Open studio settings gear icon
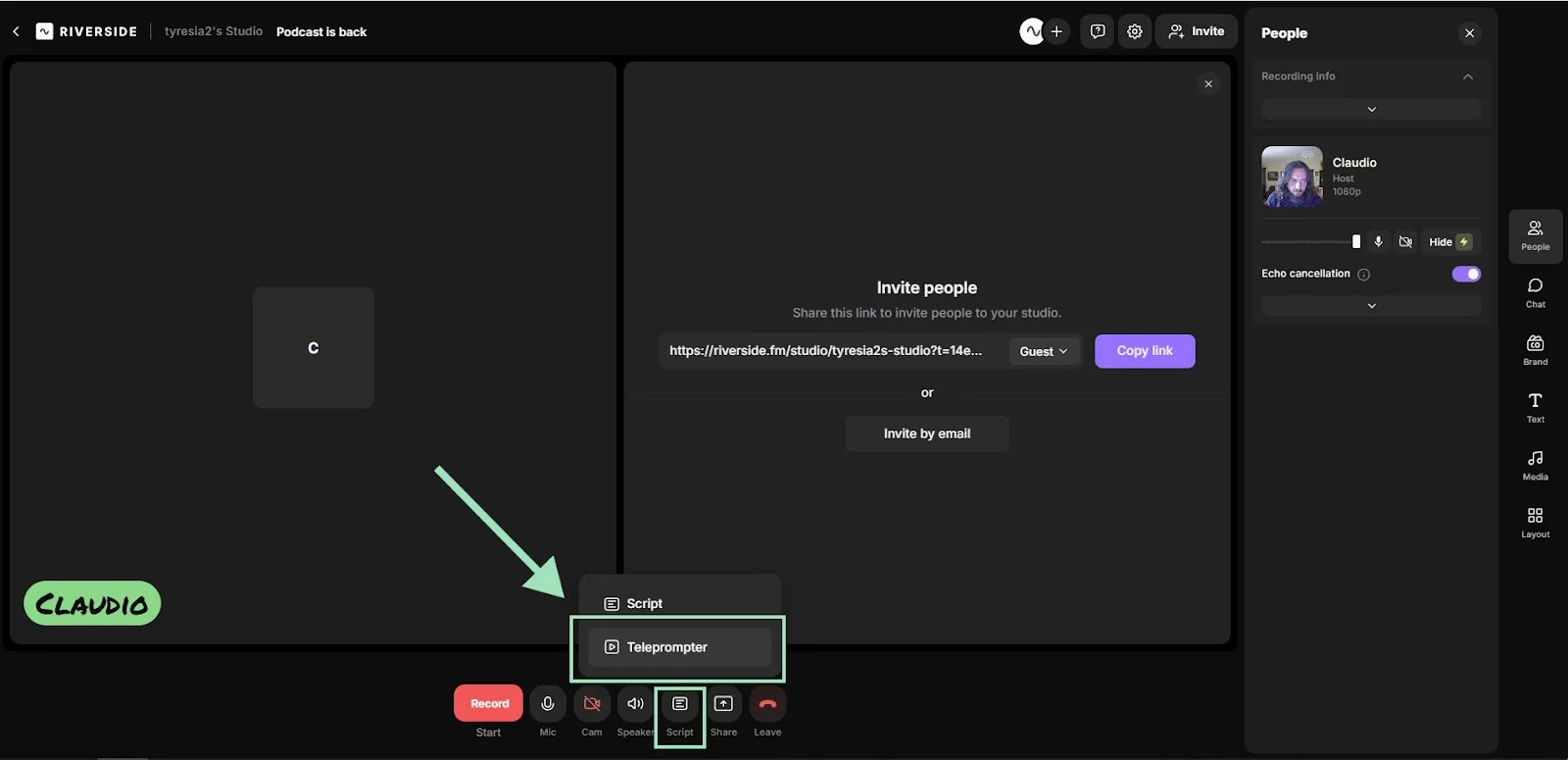This screenshot has height=760, width=1568. pos(1134,31)
